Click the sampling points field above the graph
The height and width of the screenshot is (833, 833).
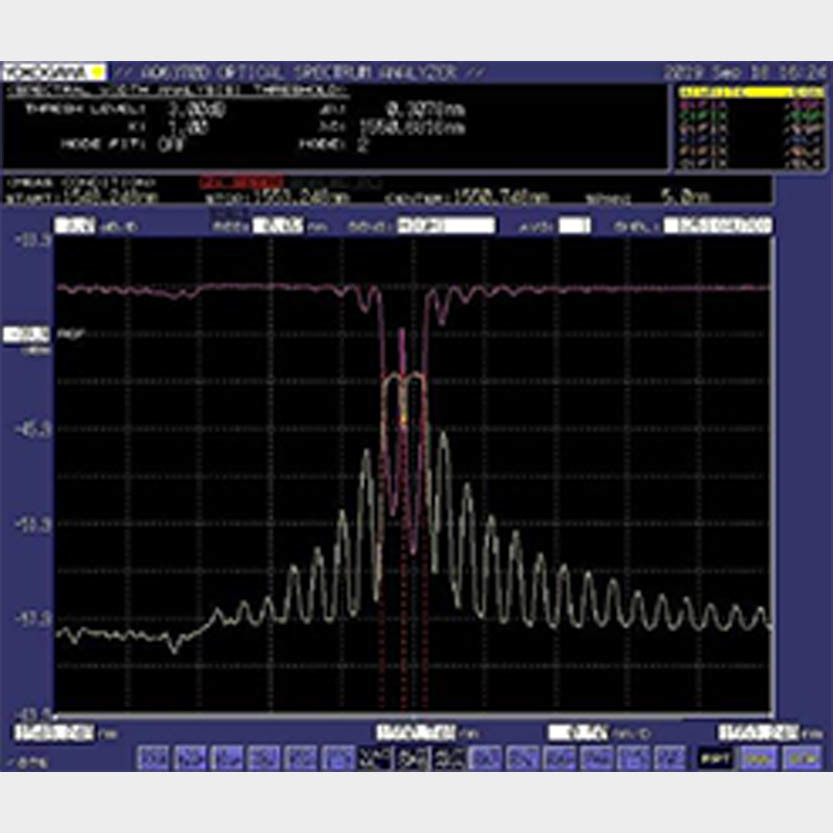tap(720, 226)
